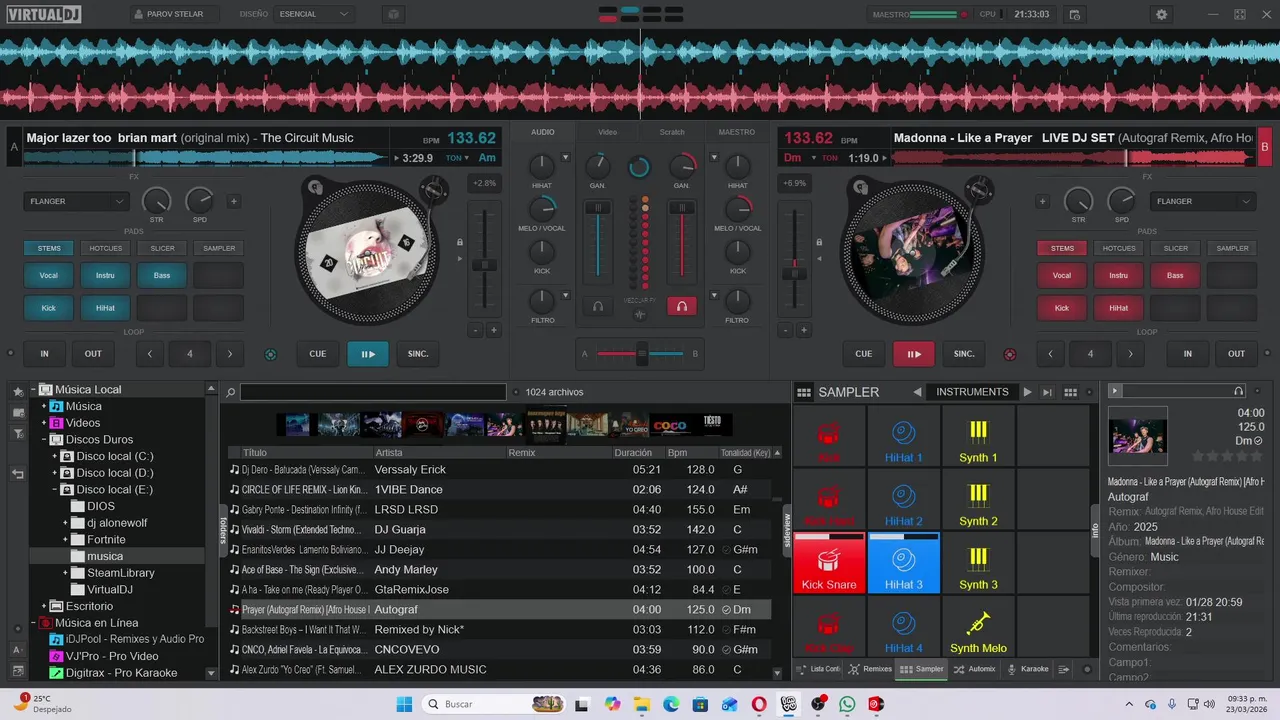Toggle the pitch lock on deck A

[x=460, y=242]
